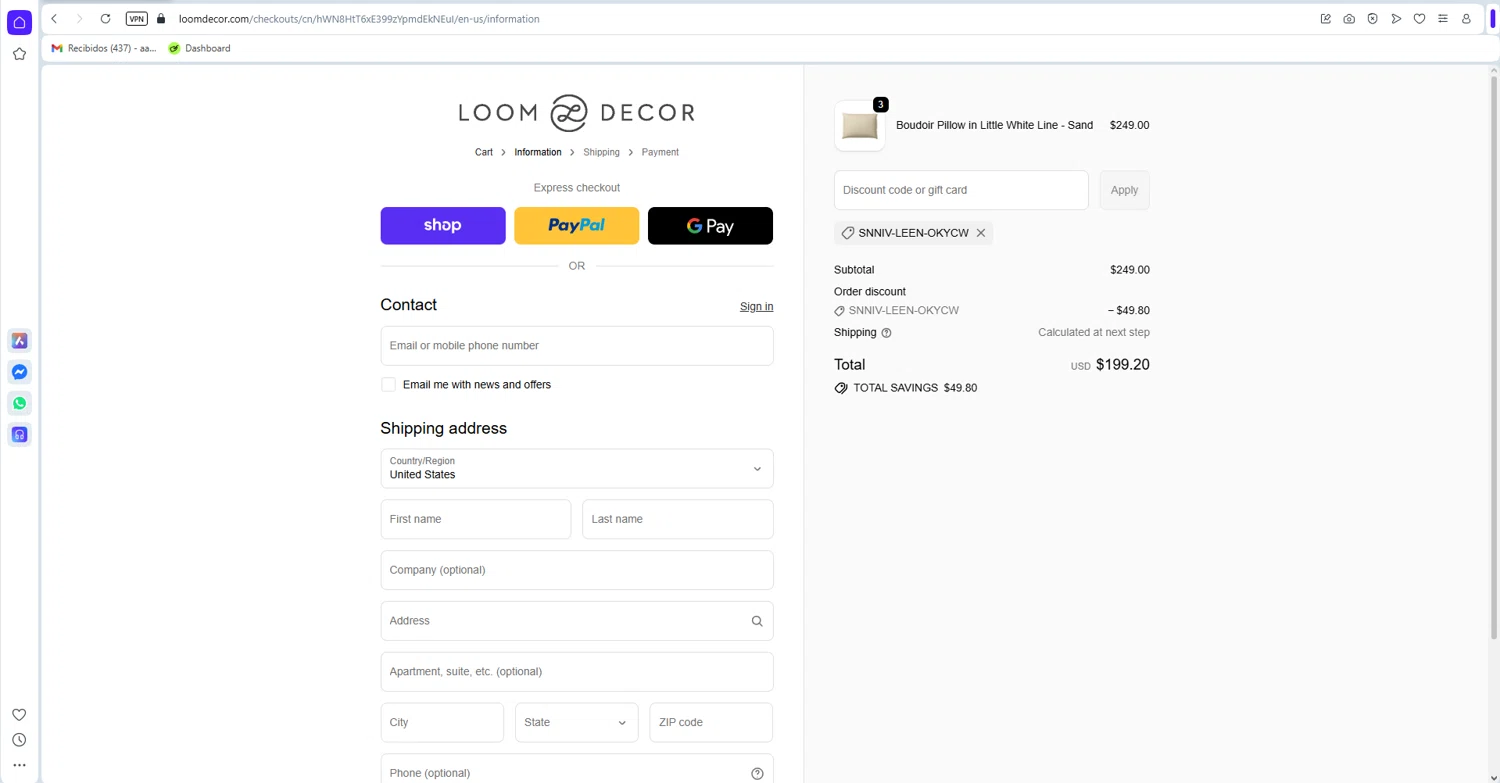Go back with the browser back arrow

[x=54, y=19]
